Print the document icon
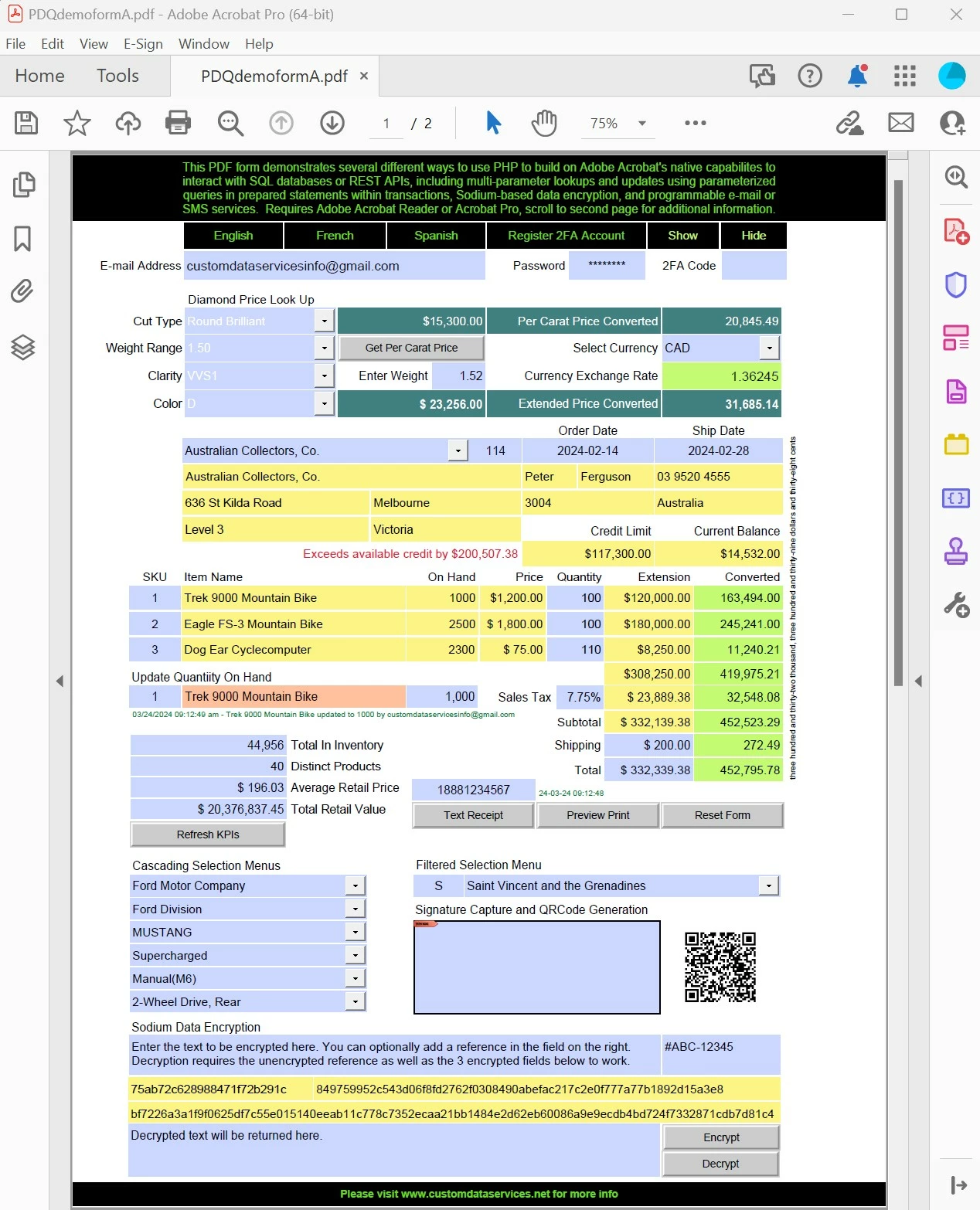Image resolution: width=980 pixels, height=1210 pixels. 179,123
